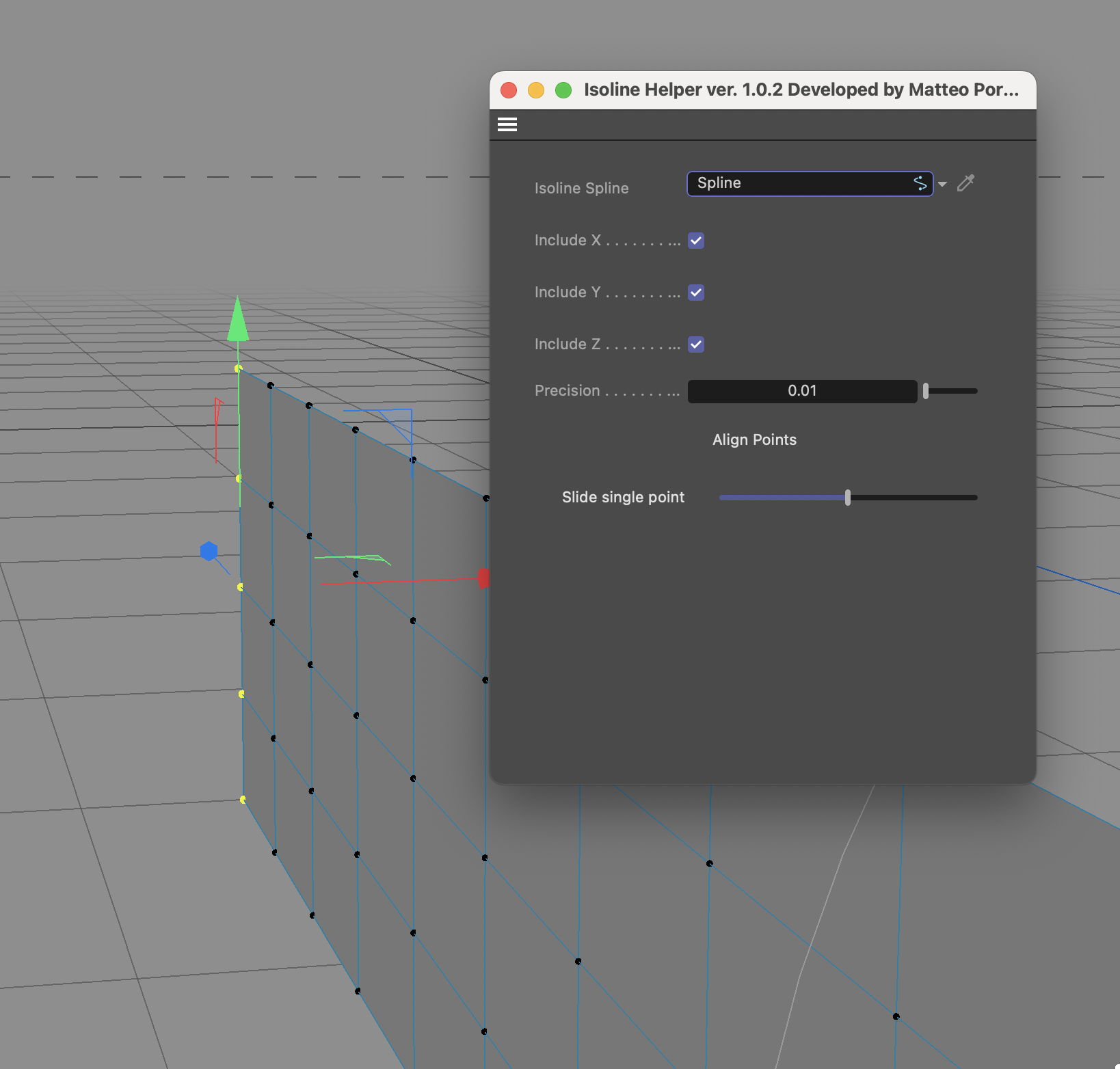Click the Precision slider handle
The height and width of the screenshot is (1069, 1120).
(926, 391)
